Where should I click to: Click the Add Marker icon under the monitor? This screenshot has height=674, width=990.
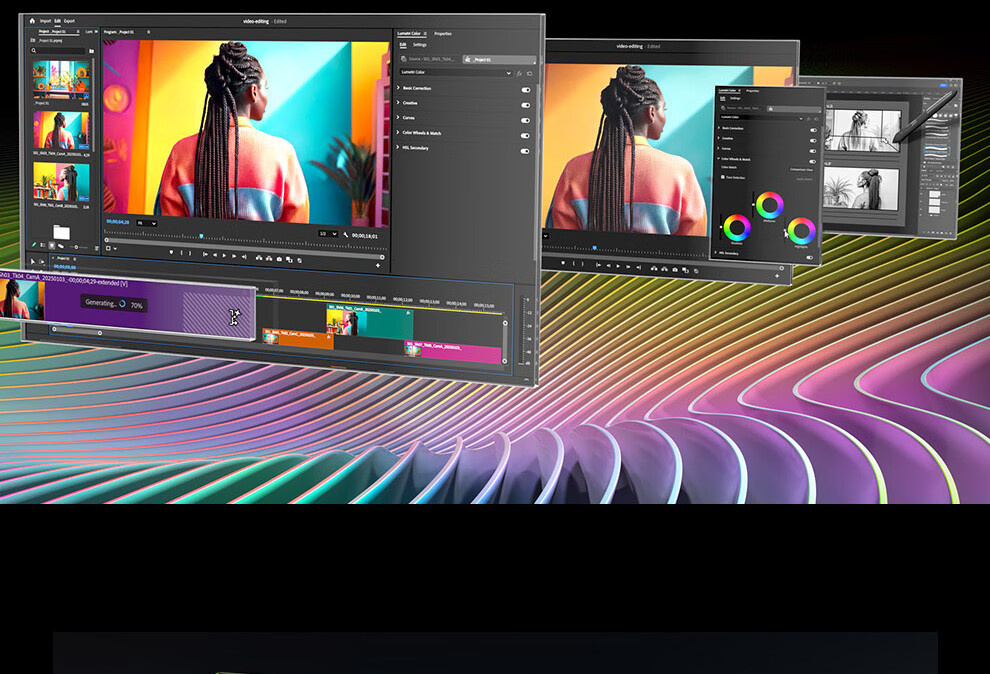pos(171,252)
